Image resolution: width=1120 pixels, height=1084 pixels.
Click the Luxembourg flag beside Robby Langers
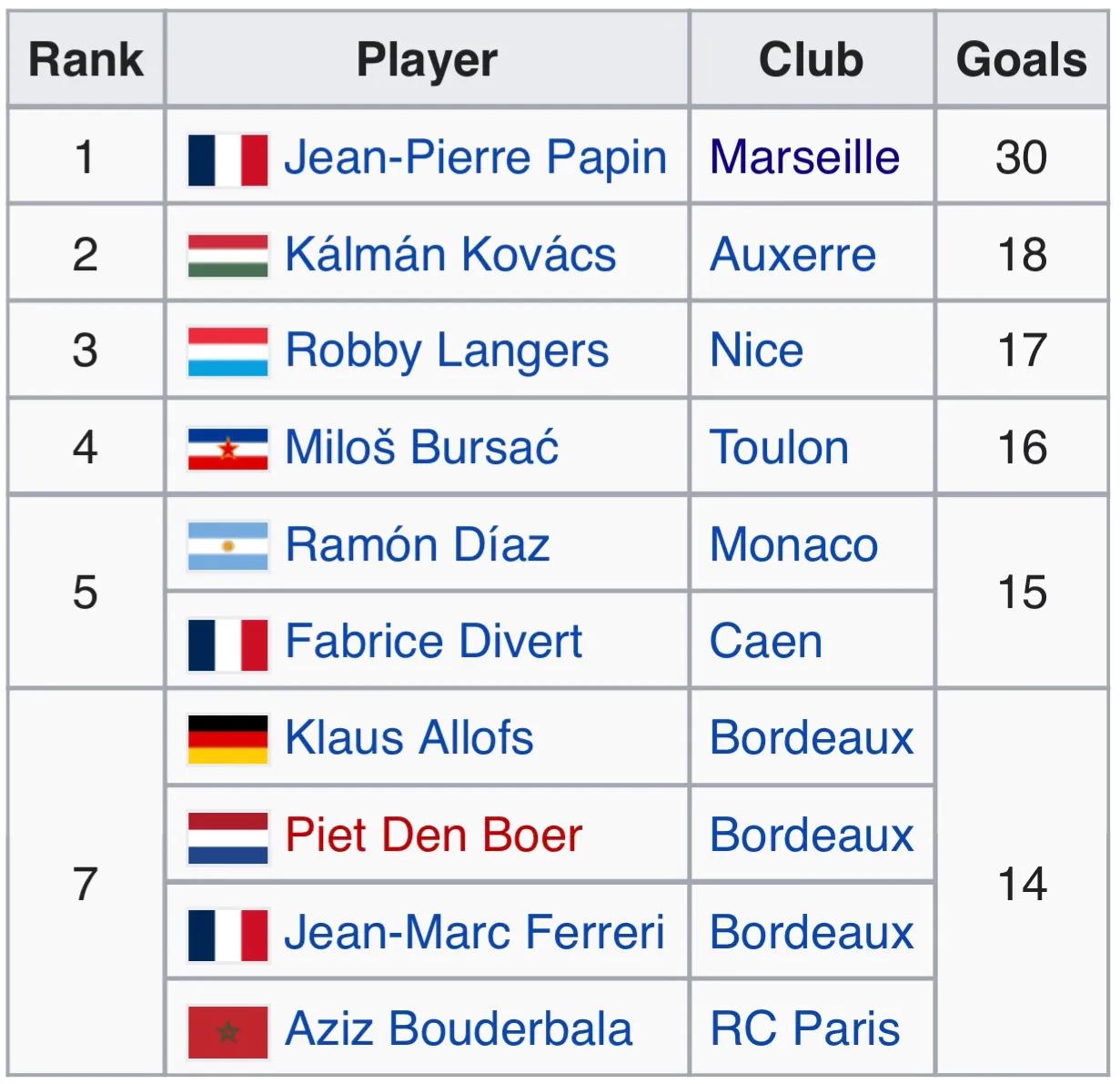(x=227, y=352)
